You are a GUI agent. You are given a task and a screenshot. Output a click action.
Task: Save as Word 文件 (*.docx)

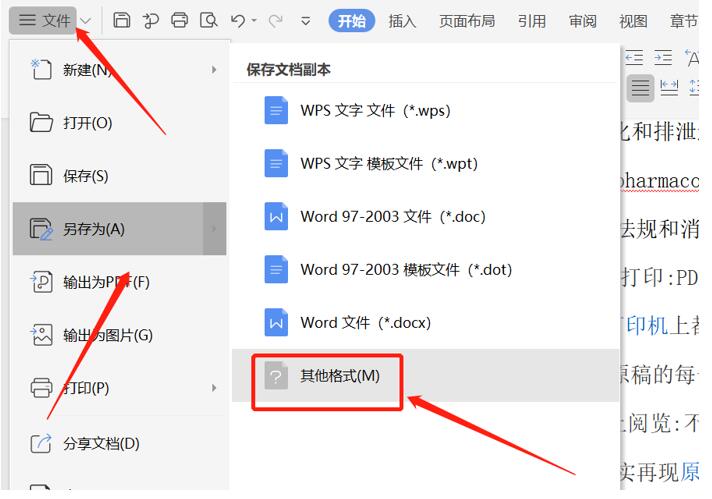pyautogui.click(x=425, y=323)
